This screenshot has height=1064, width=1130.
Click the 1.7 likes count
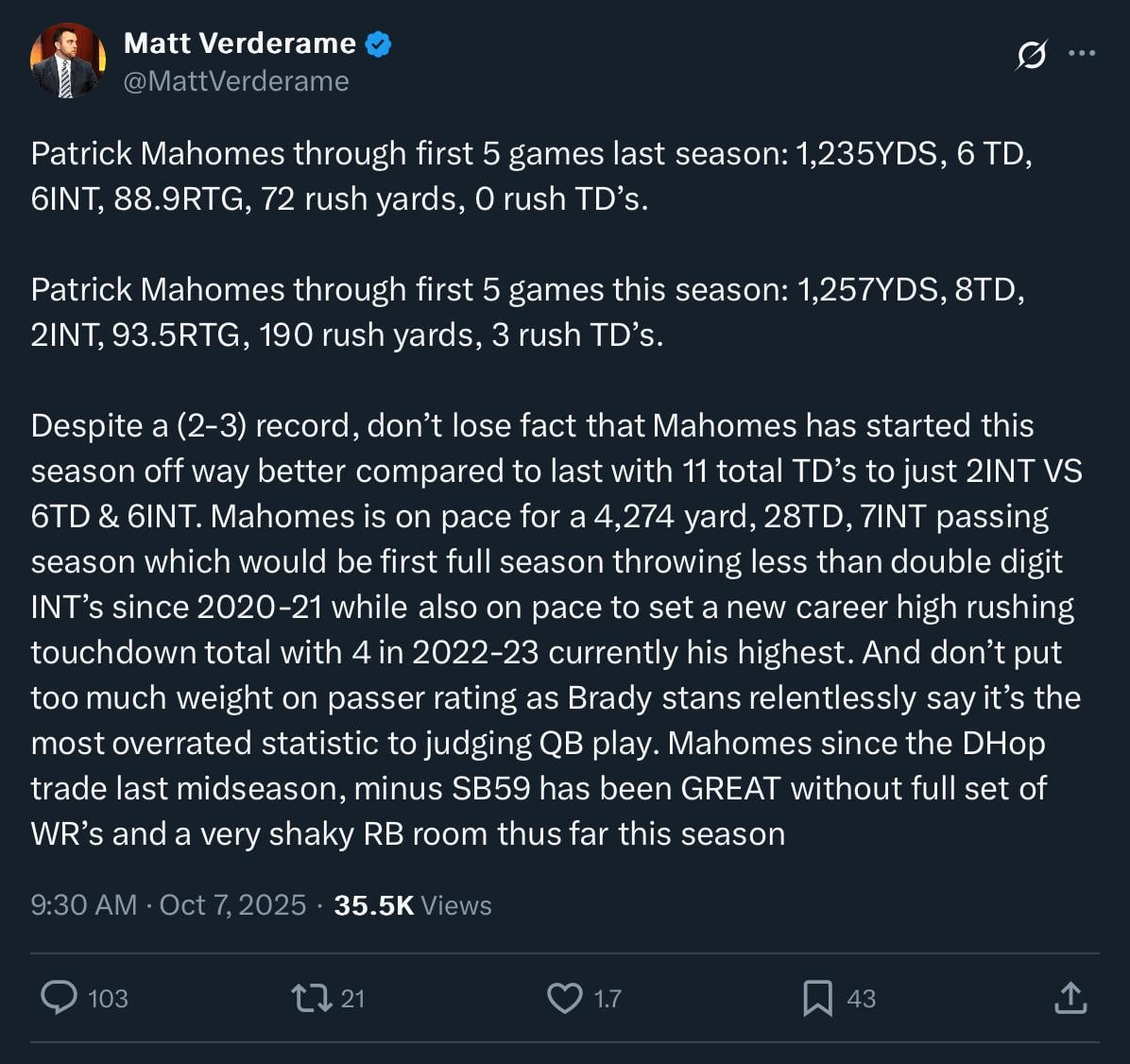(608, 999)
